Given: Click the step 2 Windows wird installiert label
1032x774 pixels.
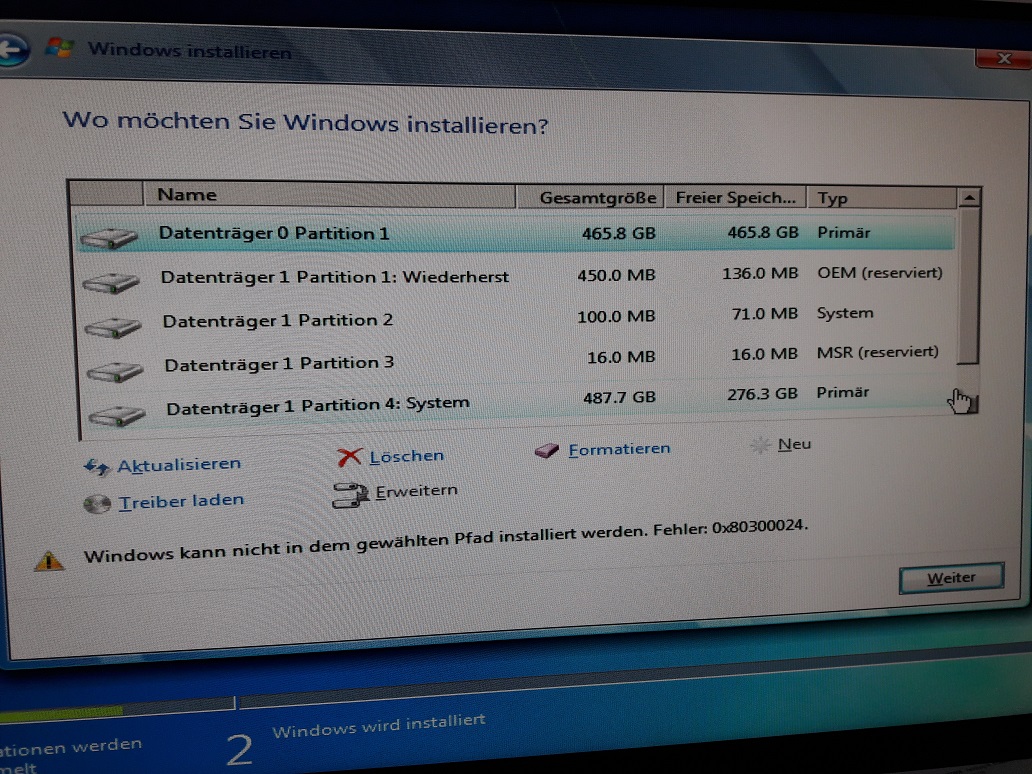Looking at the screenshot, I should coord(378,725).
